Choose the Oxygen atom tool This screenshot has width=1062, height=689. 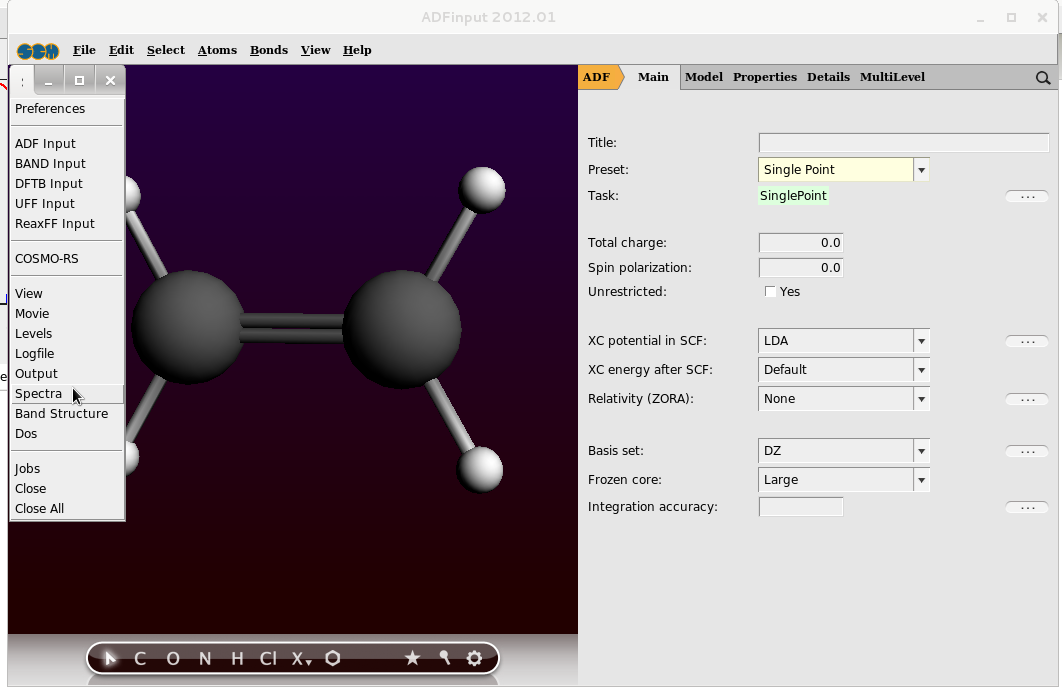173,658
